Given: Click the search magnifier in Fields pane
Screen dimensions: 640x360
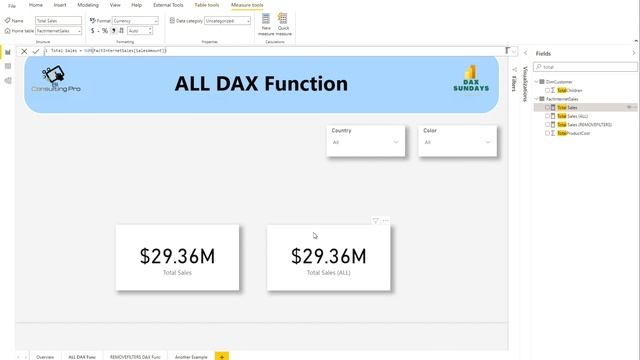Looking at the screenshot, I should click(x=539, y=67).
